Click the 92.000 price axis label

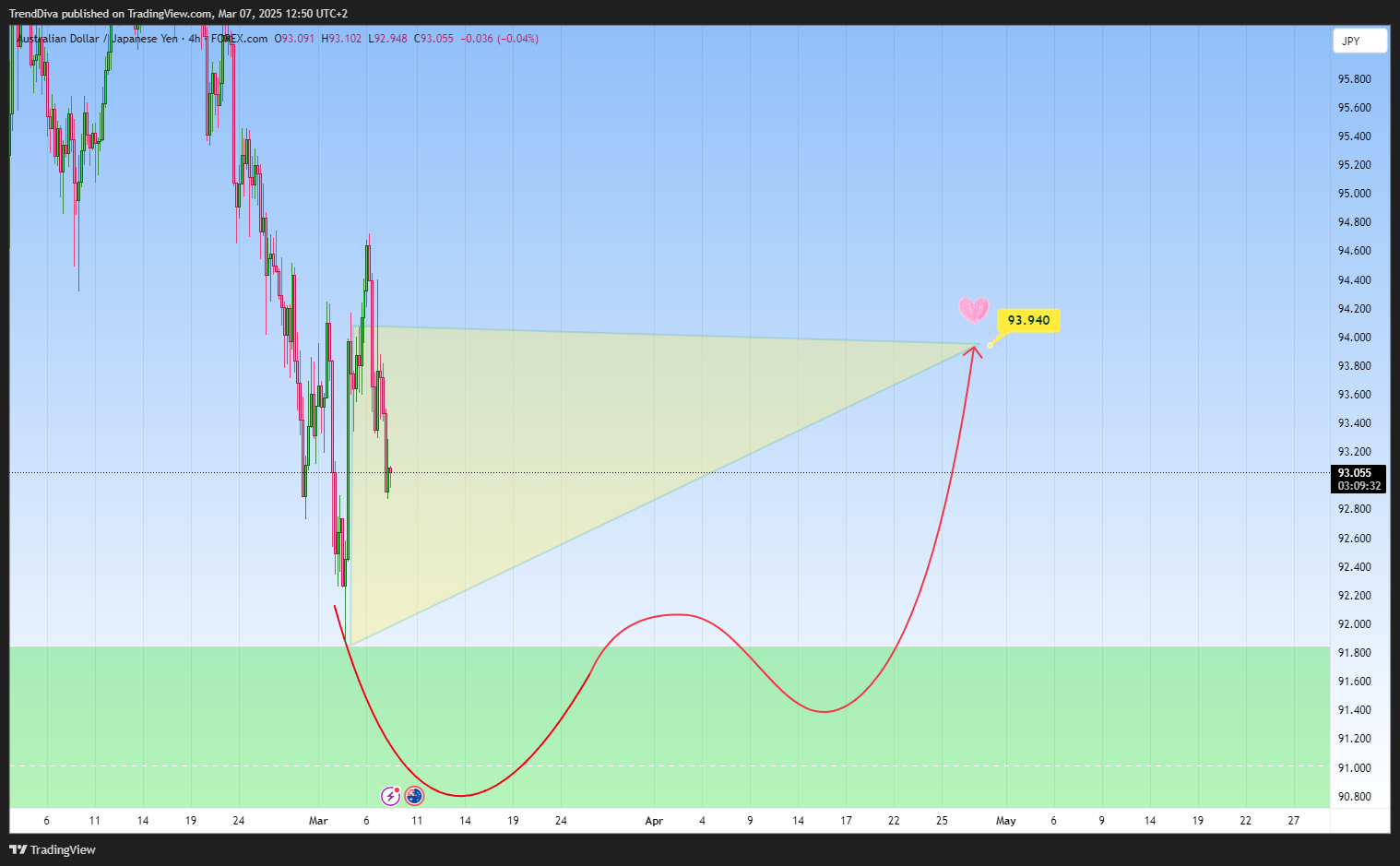(x=1354, y=624)
